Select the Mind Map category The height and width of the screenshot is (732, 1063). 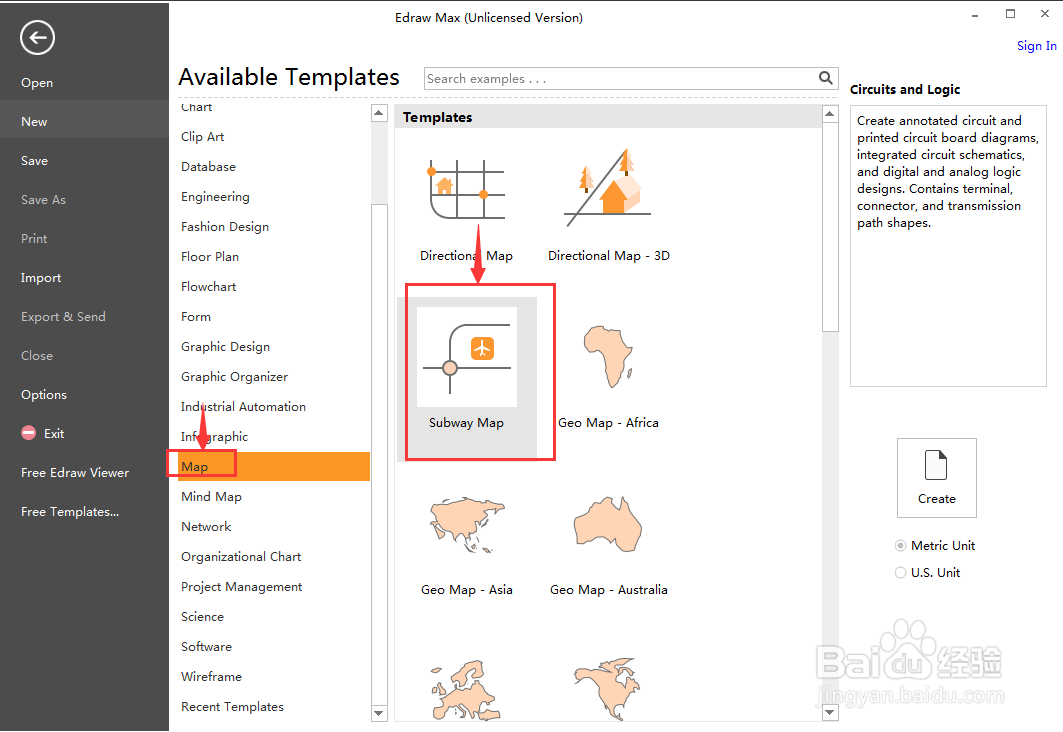coord(211,497)
